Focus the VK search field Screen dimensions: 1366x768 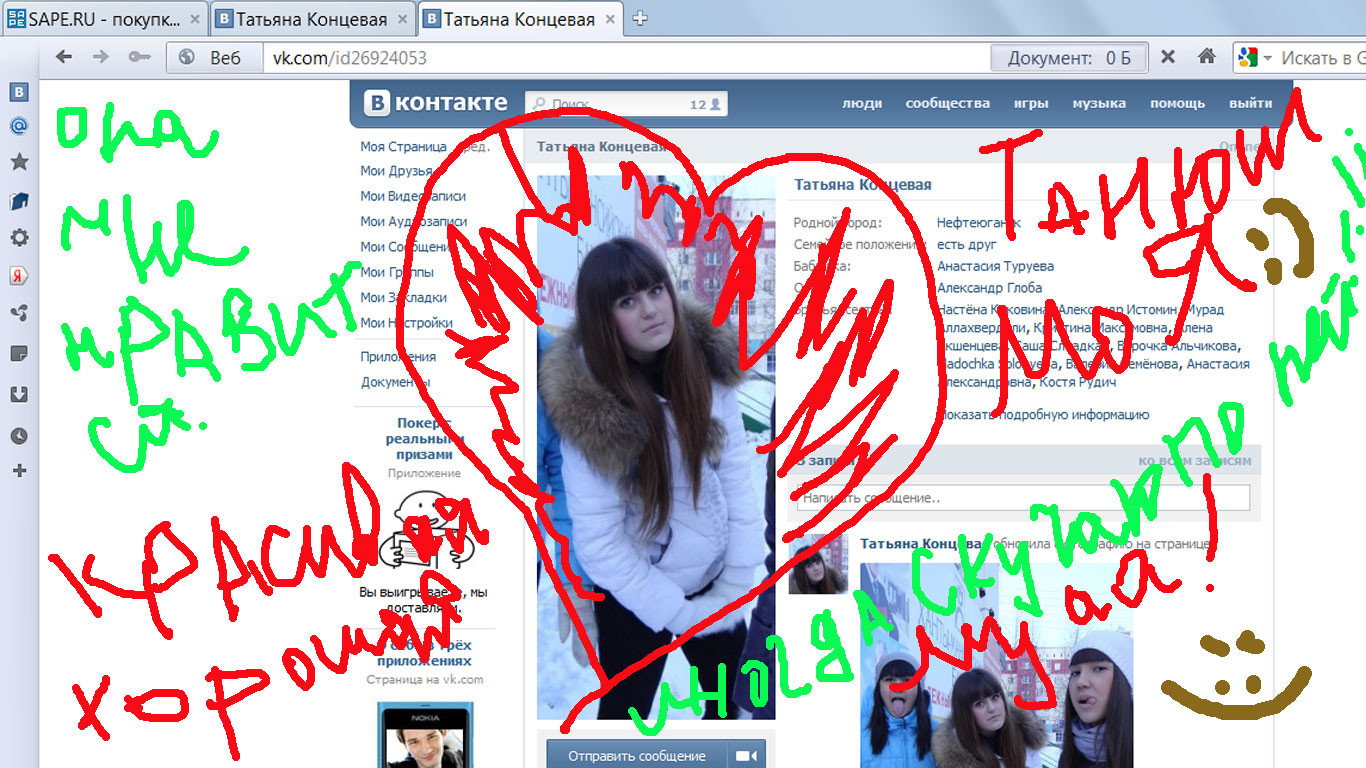627,103
